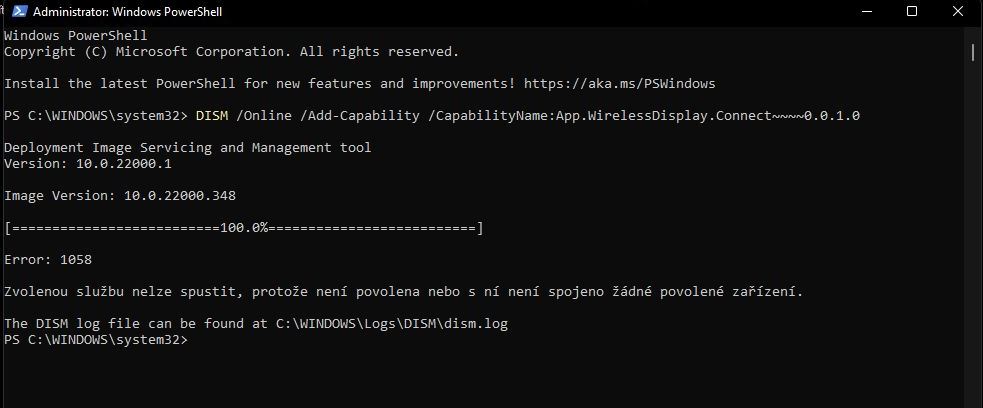Click the 'Deployment Image Servicing and Management tool' line
983x408 pixels.
coord(188,148)
